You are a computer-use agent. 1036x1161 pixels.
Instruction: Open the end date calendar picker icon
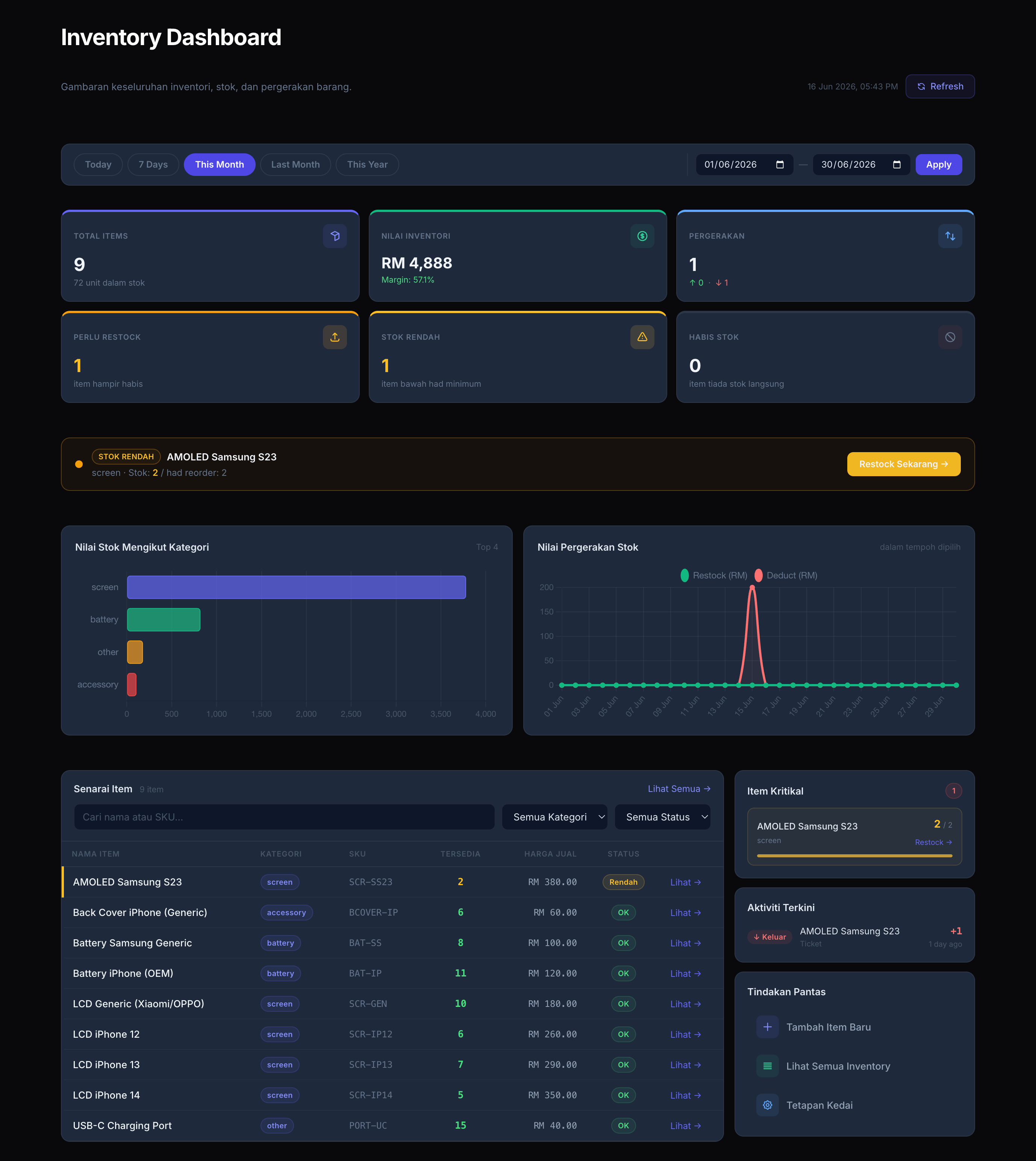(897, 165)
